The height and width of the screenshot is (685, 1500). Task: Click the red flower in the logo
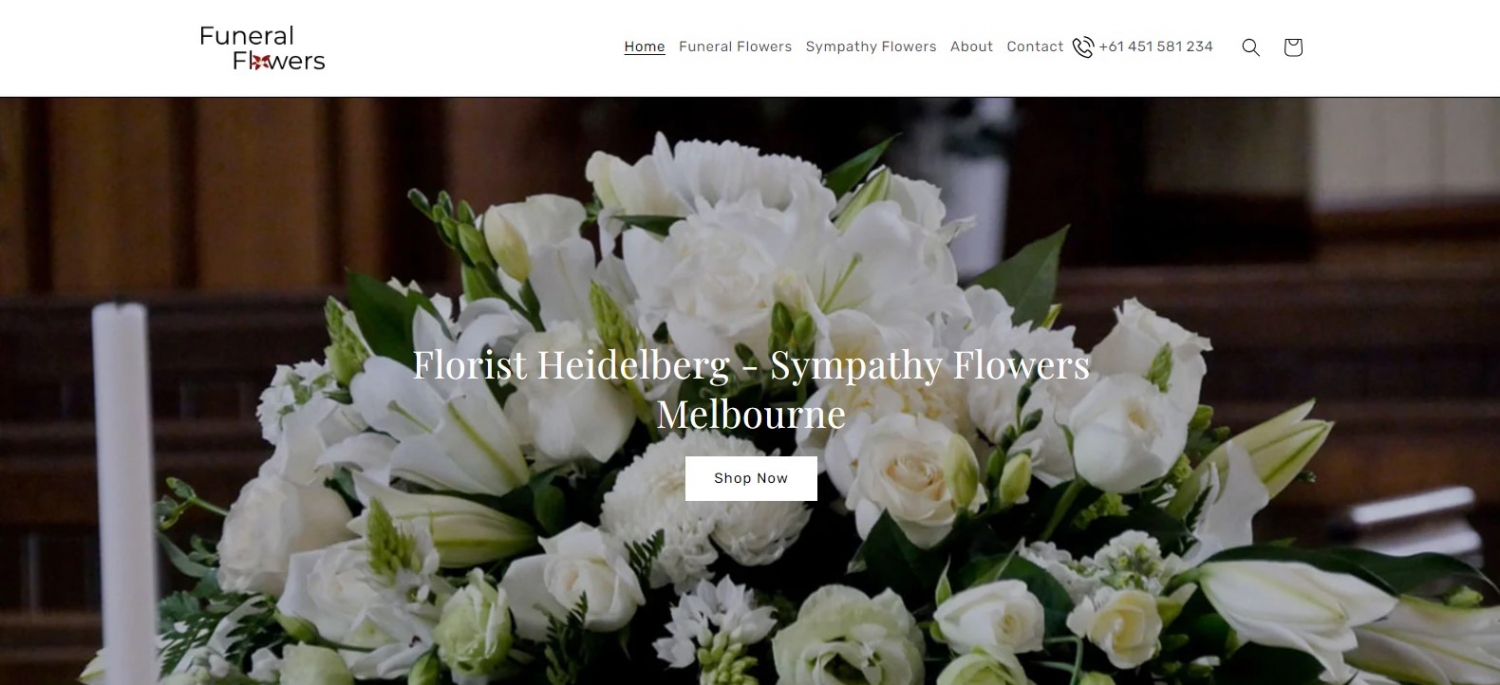pos(256,61)
